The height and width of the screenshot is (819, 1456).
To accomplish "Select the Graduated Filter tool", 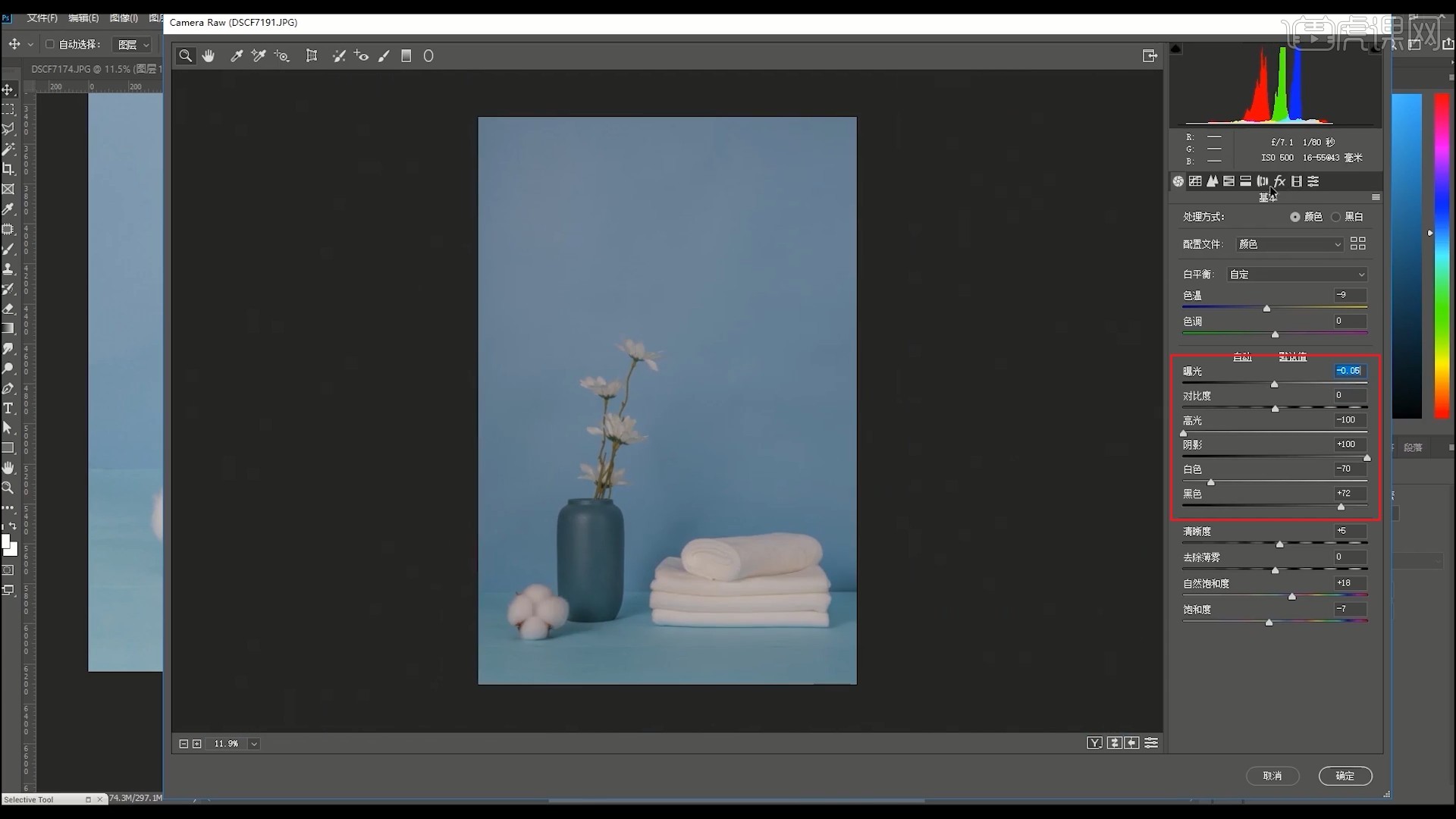I will [406, 56].
